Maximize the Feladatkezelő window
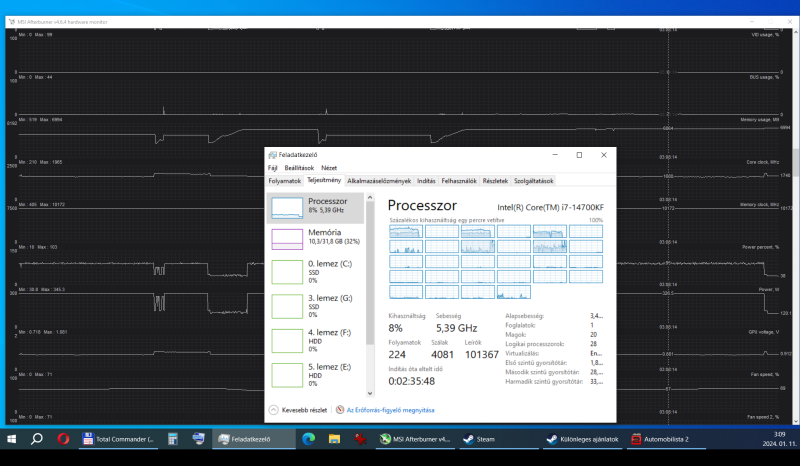The width and height of the screenshot is (800, 466). point(579,155)
